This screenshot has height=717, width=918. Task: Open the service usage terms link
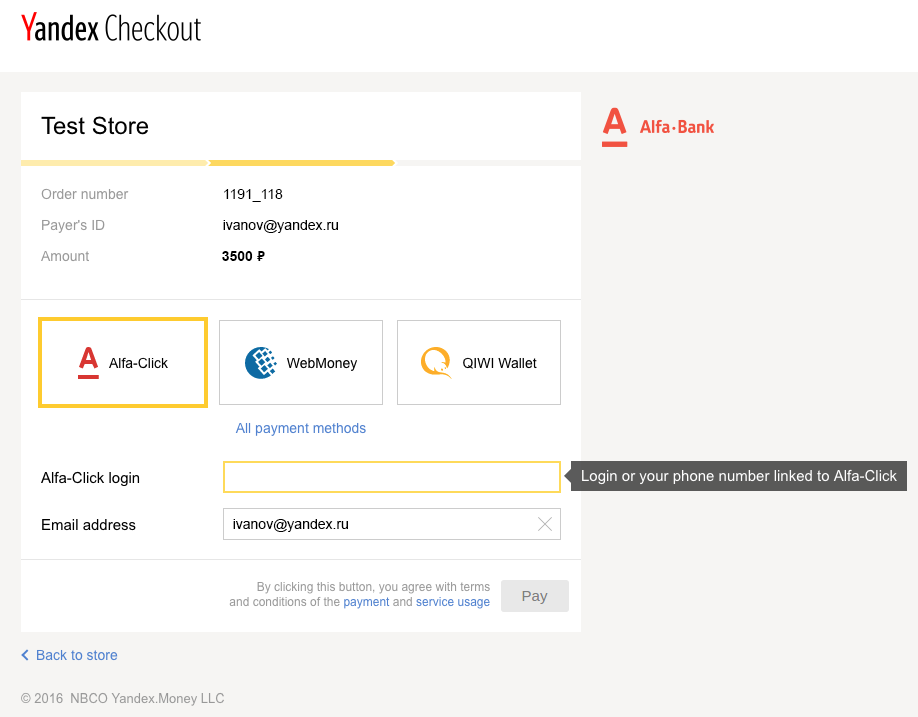coord(453,602)
